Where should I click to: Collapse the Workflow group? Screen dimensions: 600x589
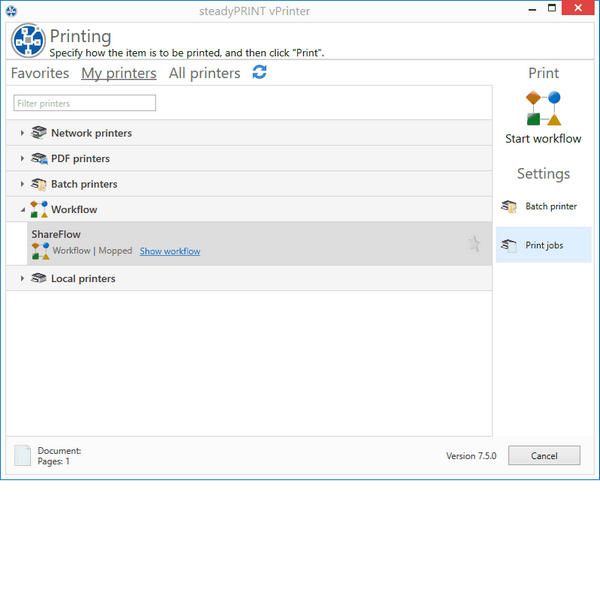point(23,210)
